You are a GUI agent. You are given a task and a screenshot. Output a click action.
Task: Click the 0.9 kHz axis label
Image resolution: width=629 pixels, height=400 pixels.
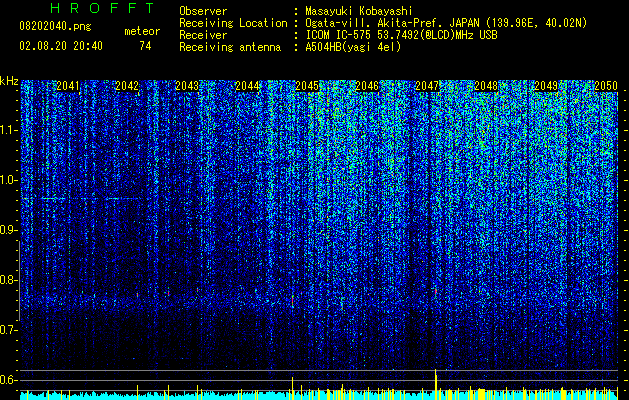[8, 230]
